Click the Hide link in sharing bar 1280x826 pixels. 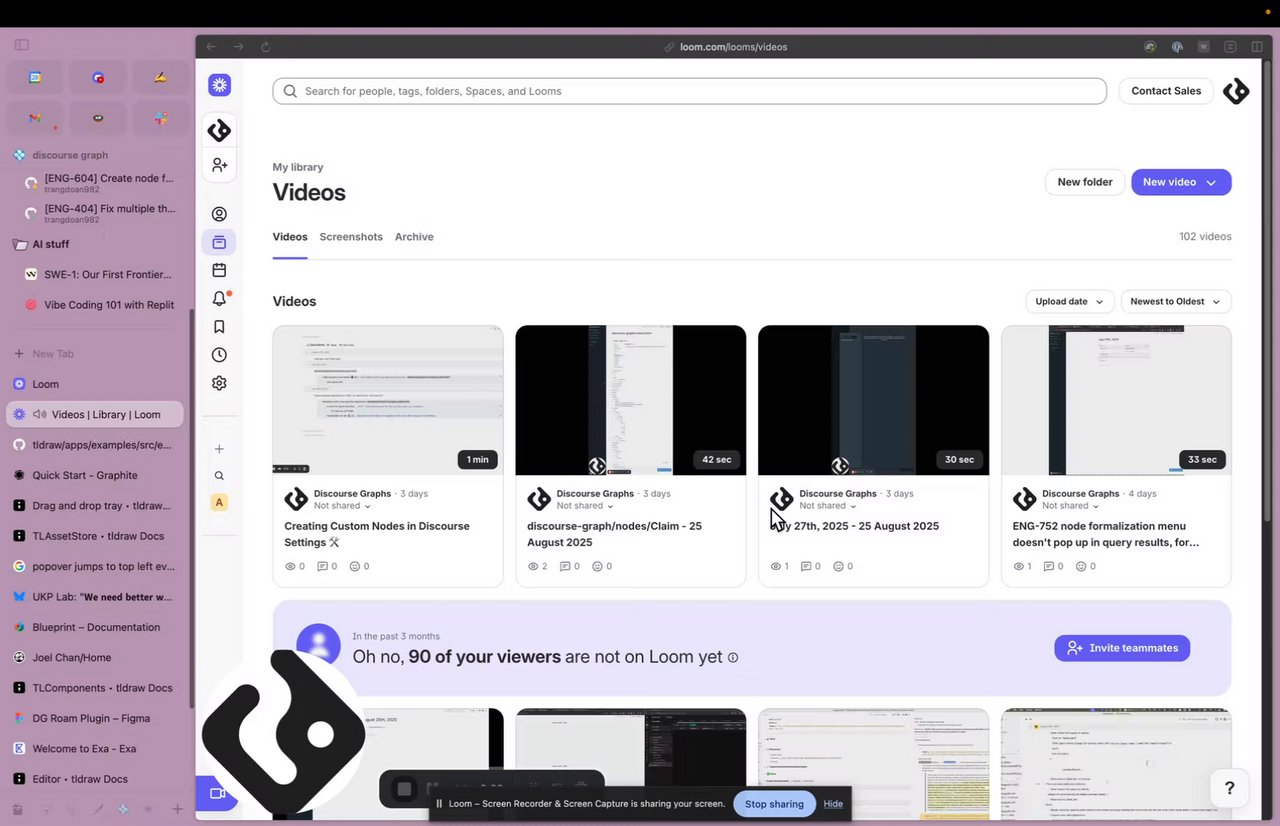pyautogui.click(x=833, y=804)
